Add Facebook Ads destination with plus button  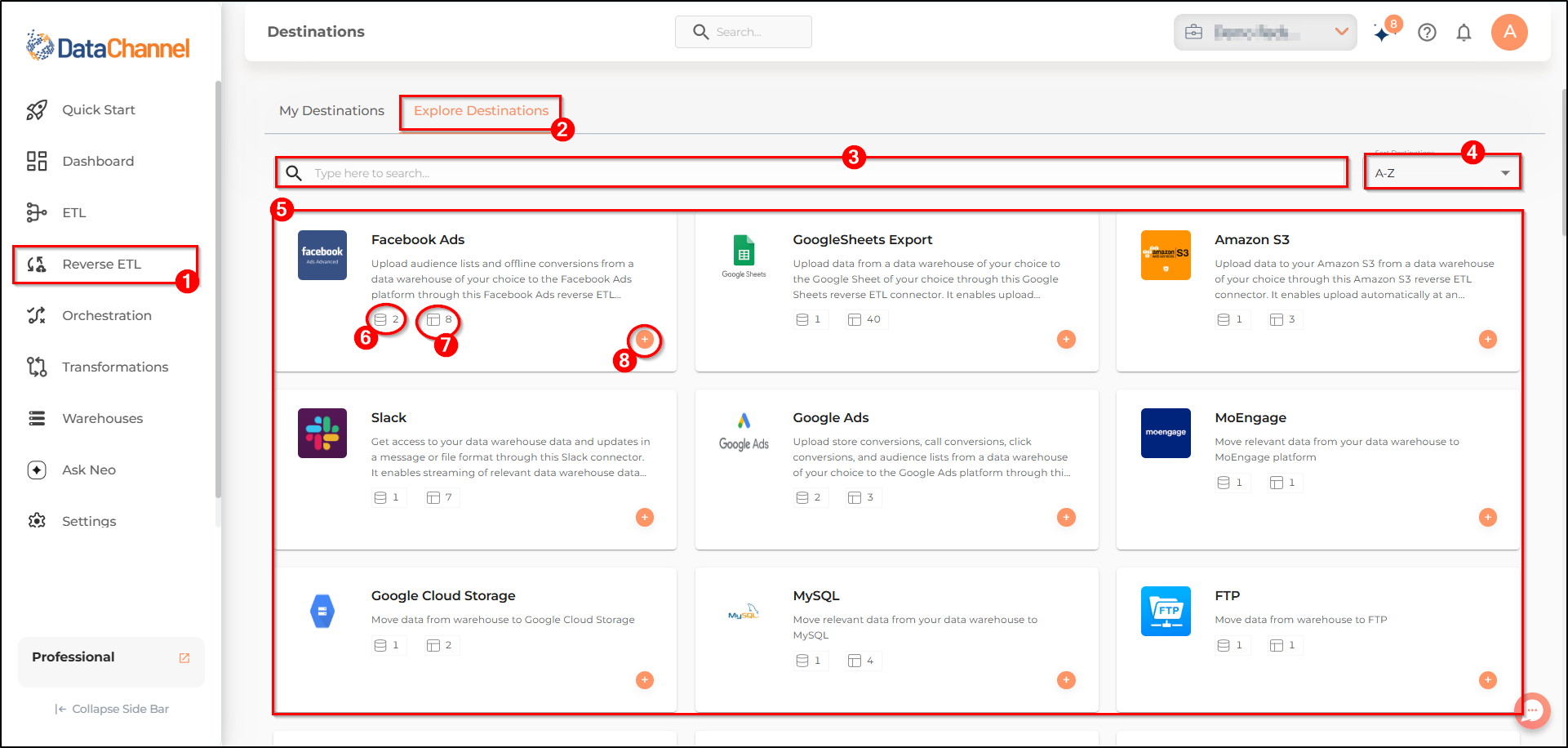click(645, 339)
